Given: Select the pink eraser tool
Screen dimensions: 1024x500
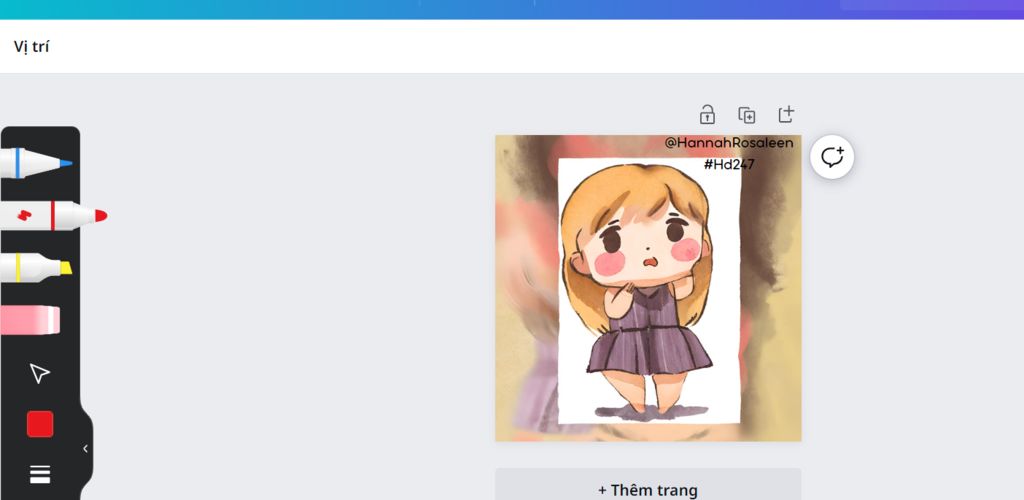Looking at the screenshot, I should [x=30, y=320].
